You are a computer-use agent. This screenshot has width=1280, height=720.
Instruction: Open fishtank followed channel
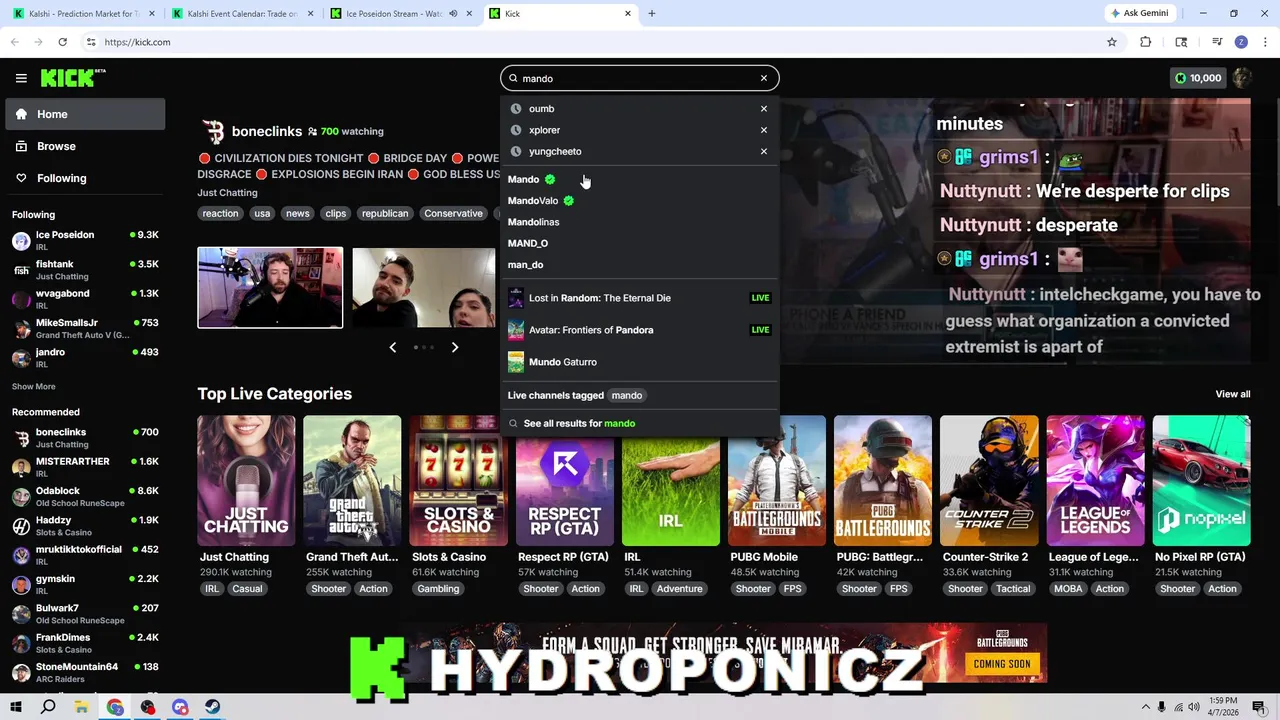coord(86,270)
